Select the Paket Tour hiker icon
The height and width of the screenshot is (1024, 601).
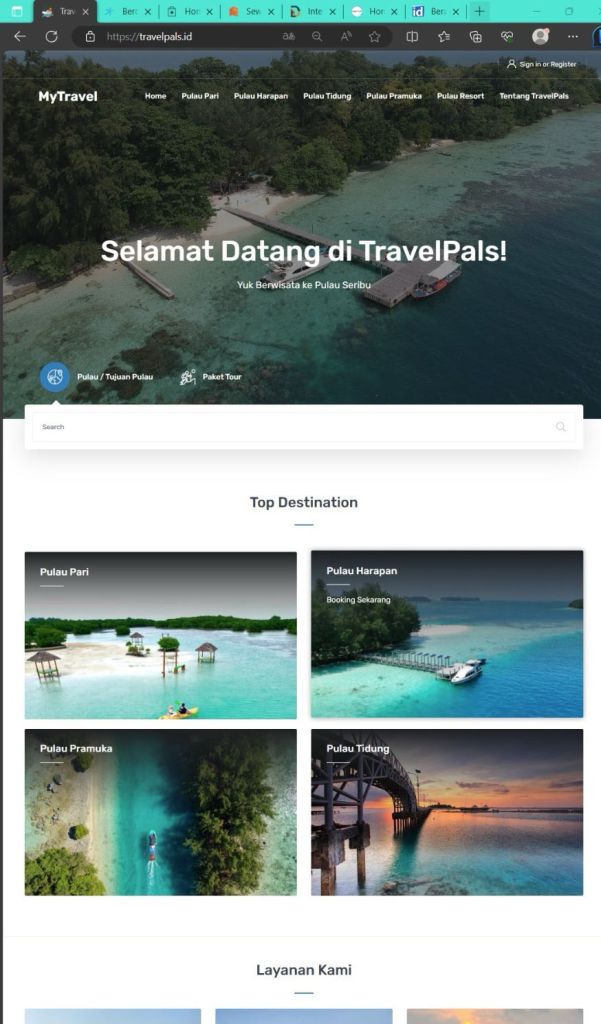[x=188, y=377]
